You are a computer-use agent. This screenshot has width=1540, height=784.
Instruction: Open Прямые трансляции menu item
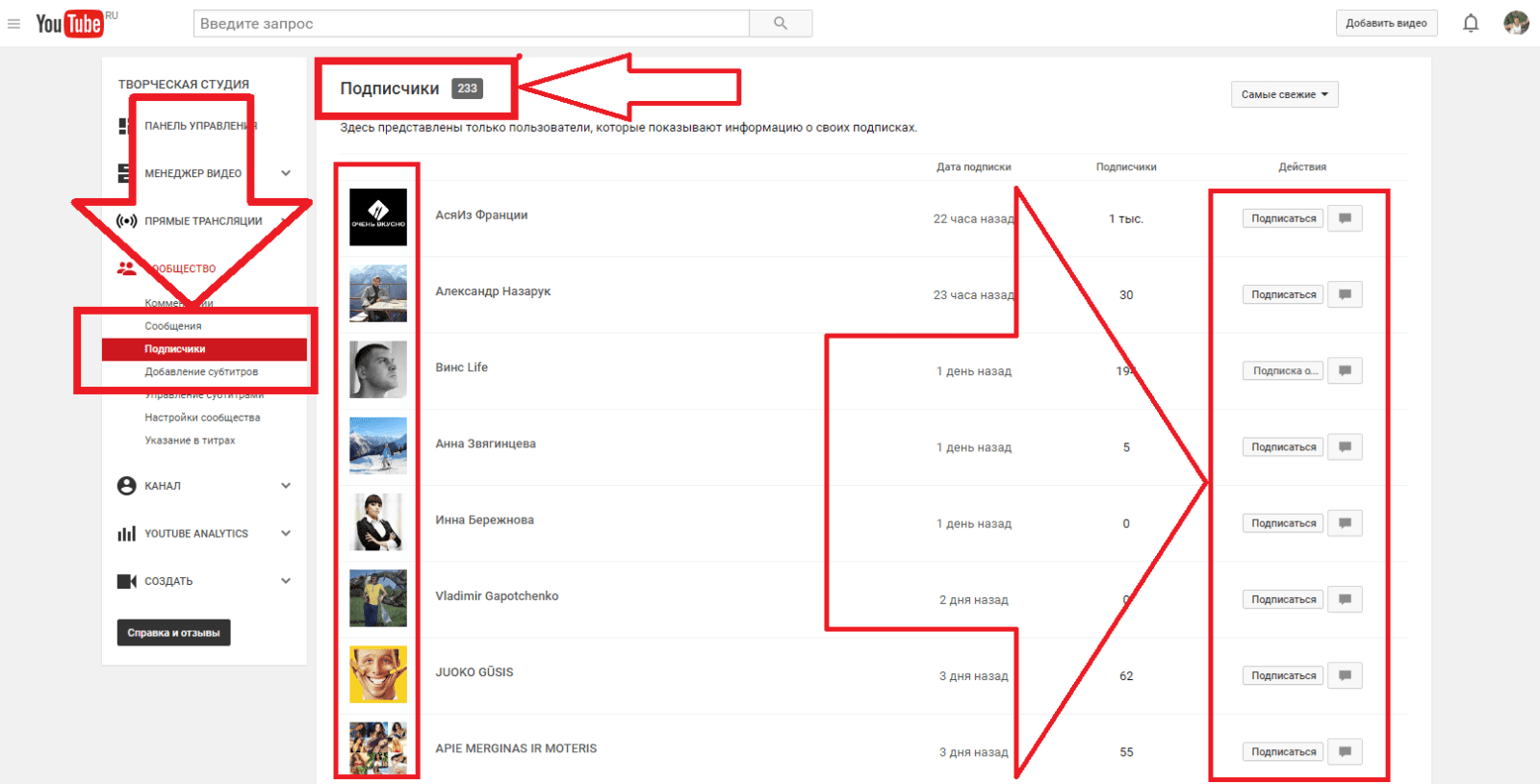pos(204,220)
